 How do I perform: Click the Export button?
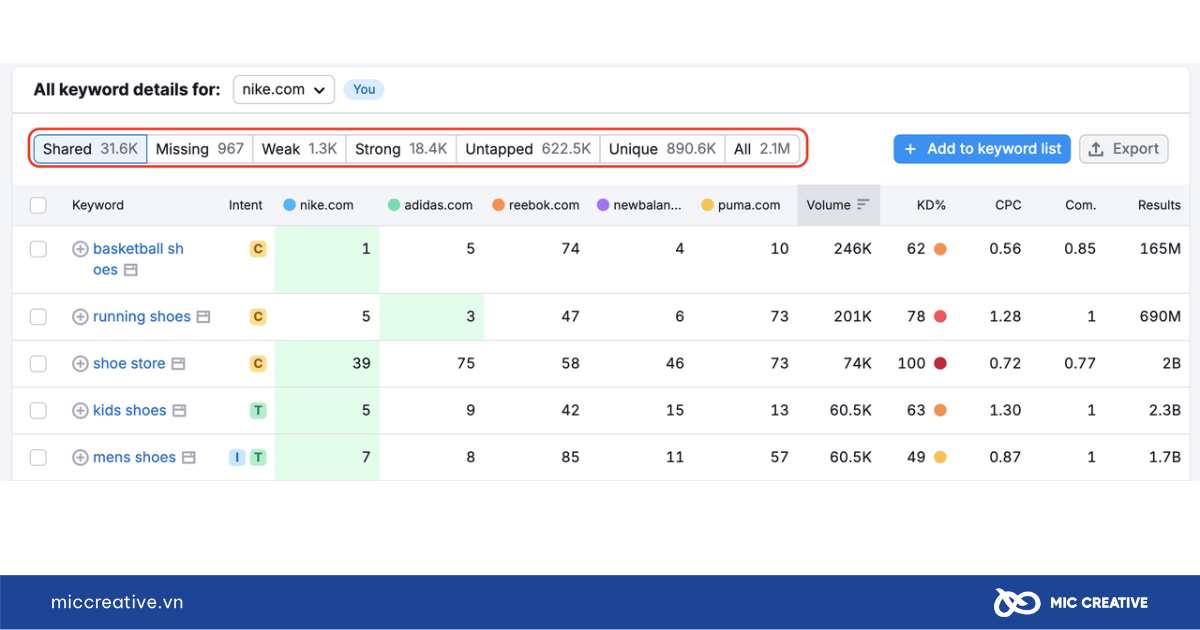[x=1124, y=149]
